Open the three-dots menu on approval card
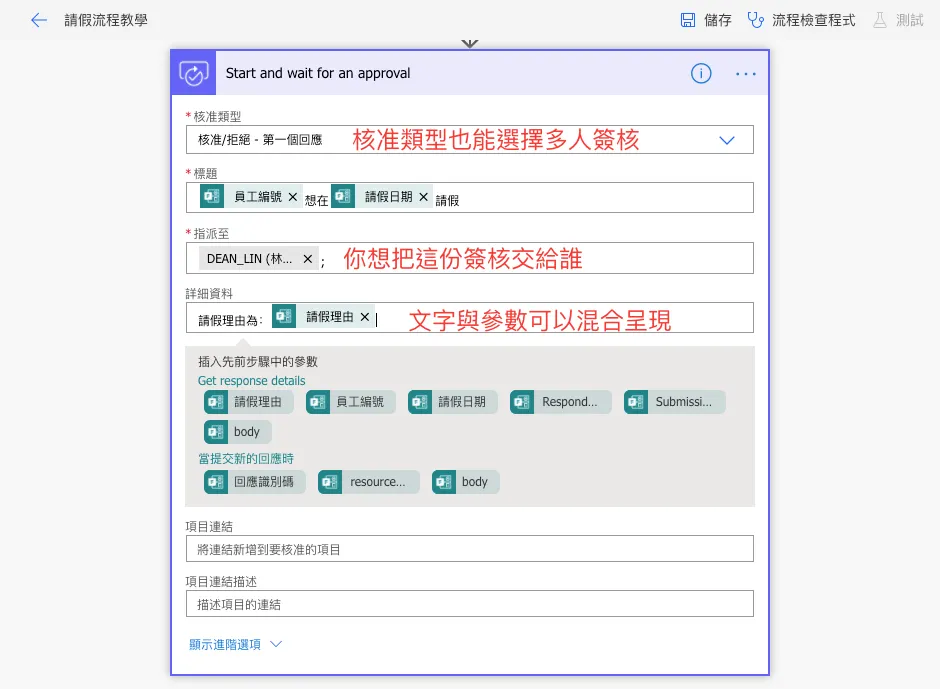Screen dimensions: 940x689 (746, 74)
